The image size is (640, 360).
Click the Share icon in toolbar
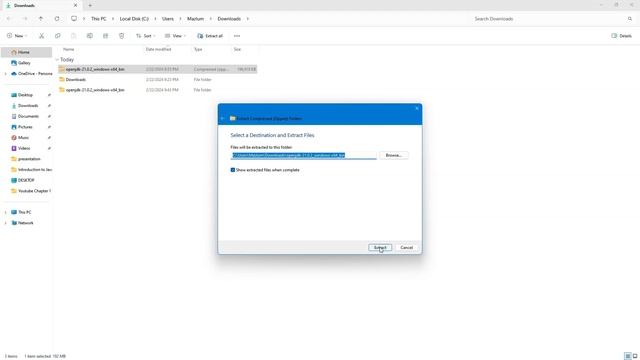coord(106,36)
